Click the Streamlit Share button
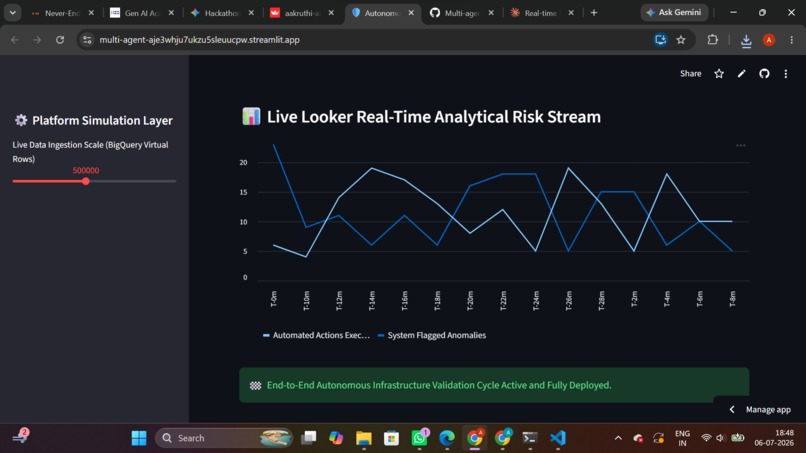The image size is (806, 453). click(690, 74)
